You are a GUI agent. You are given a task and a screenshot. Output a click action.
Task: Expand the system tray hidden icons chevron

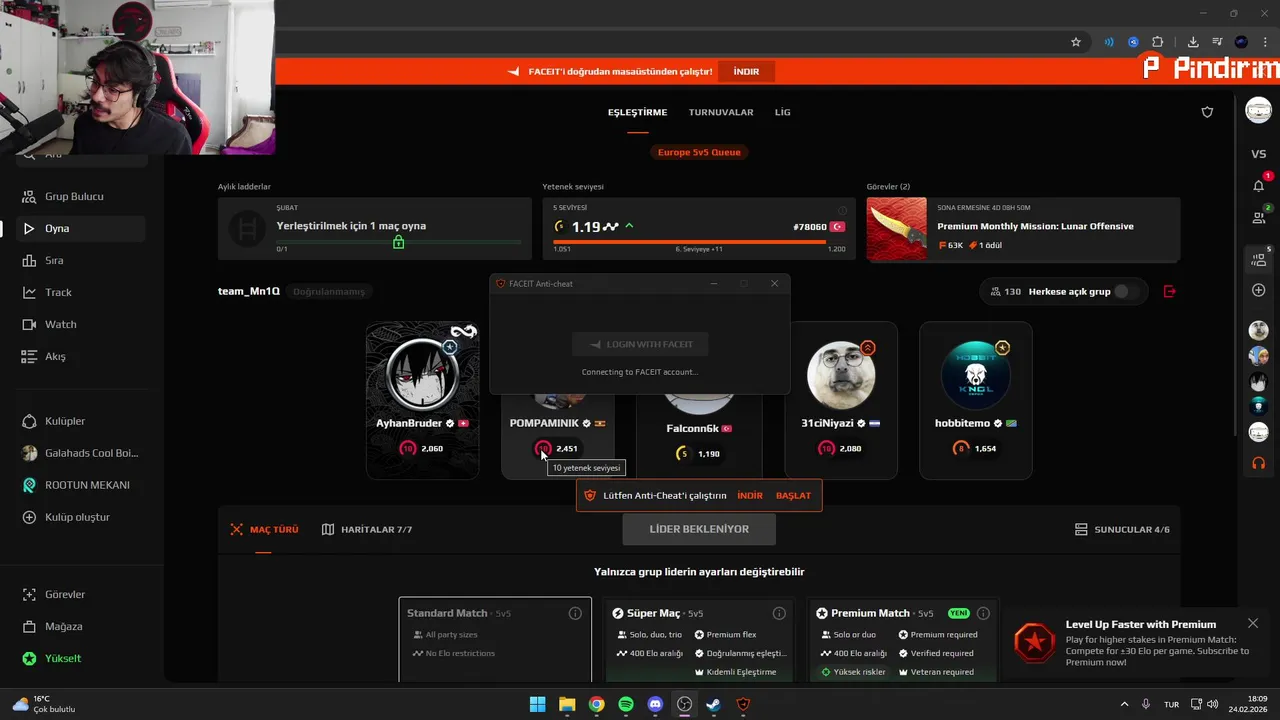coord(1124,704)
